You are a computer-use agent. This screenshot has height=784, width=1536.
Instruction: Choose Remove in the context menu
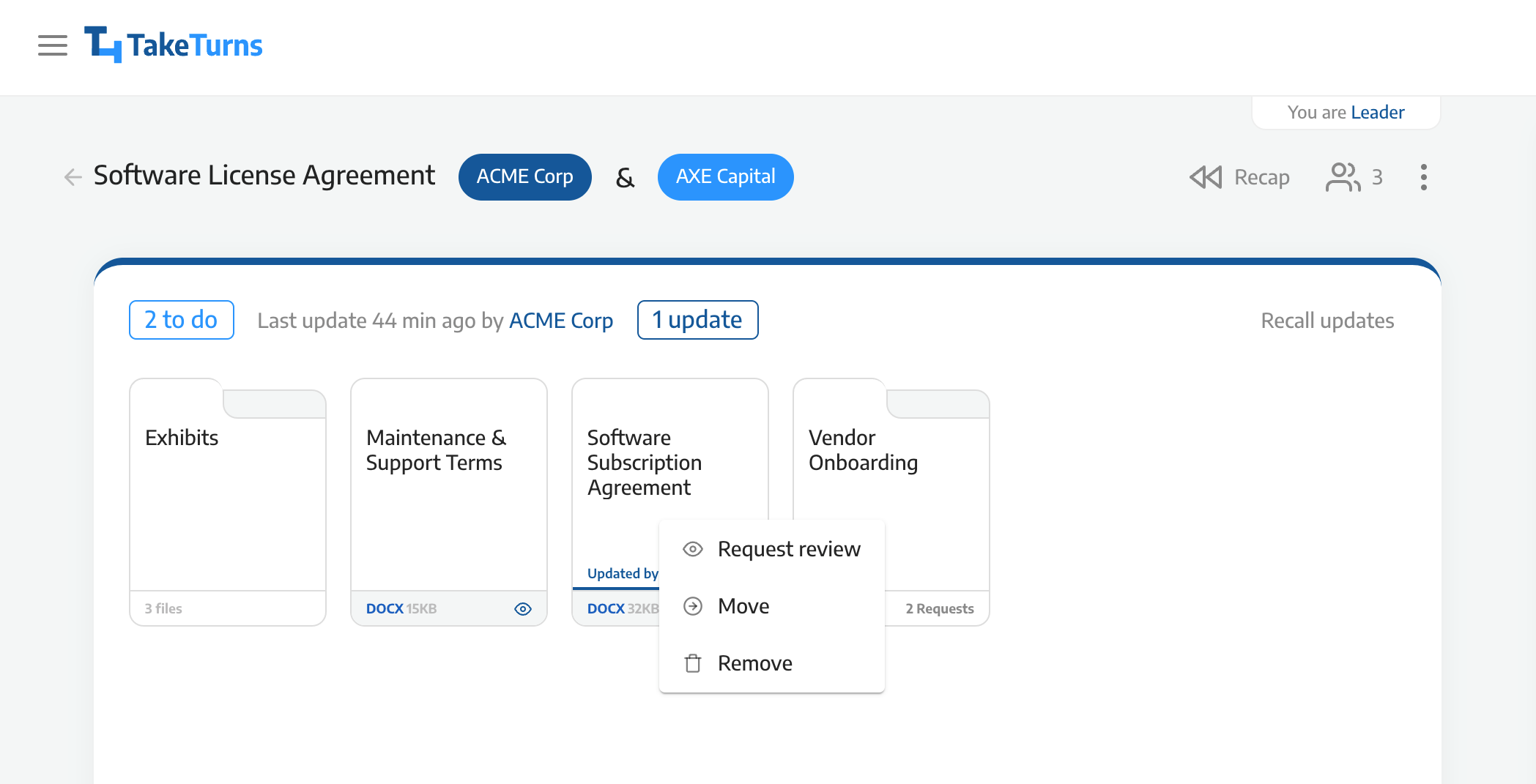coord(772,663)
